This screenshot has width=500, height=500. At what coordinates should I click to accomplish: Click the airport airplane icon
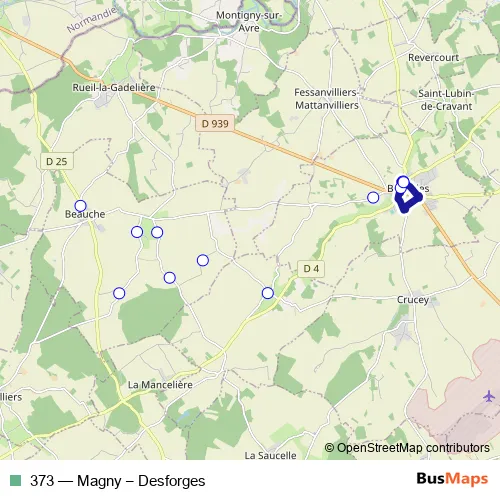coord(489,396)
